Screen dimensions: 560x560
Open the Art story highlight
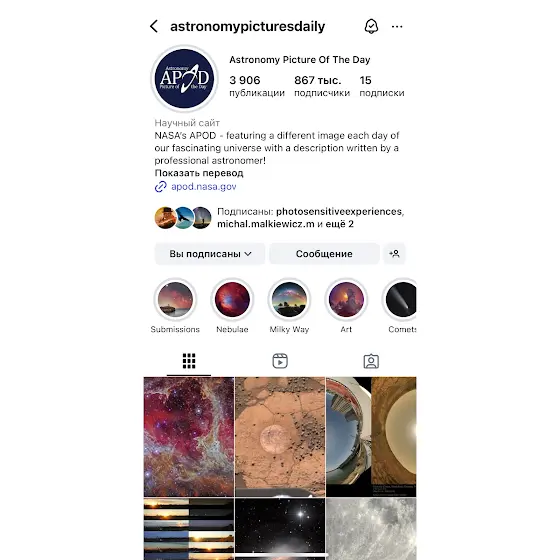tap(346, 299)
